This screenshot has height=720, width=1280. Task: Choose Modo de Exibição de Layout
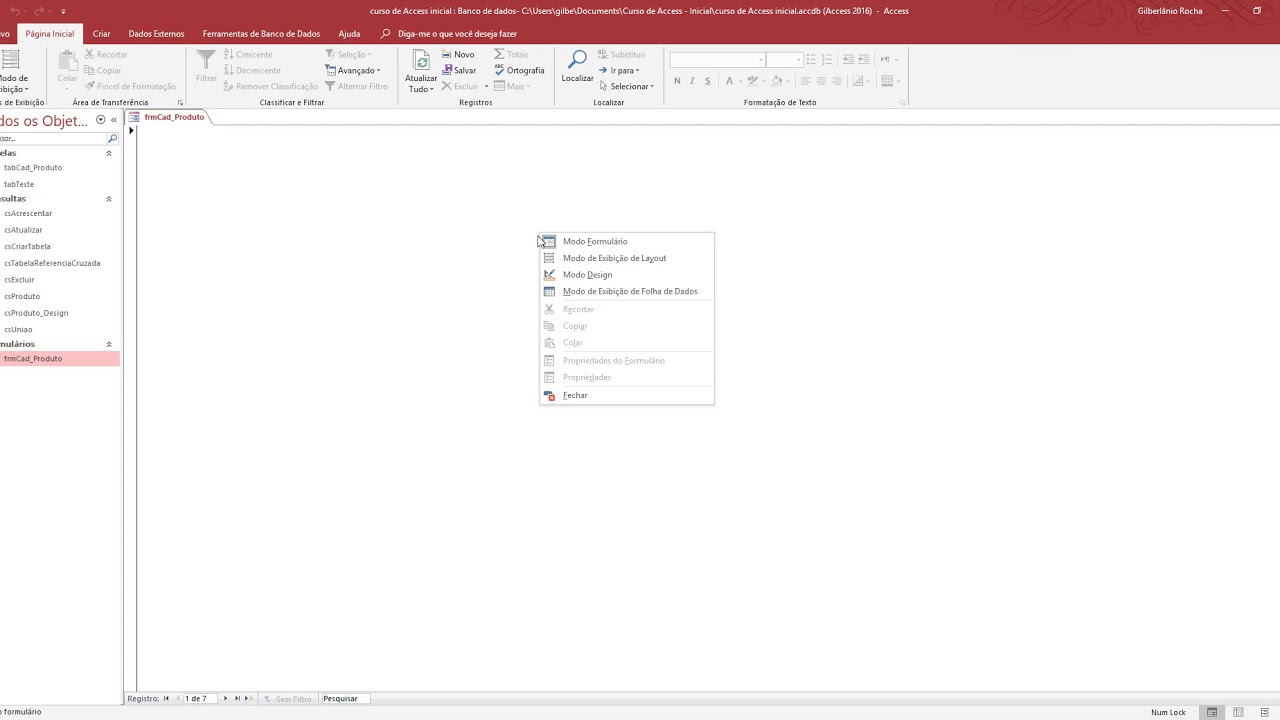[x=626, y=258]
